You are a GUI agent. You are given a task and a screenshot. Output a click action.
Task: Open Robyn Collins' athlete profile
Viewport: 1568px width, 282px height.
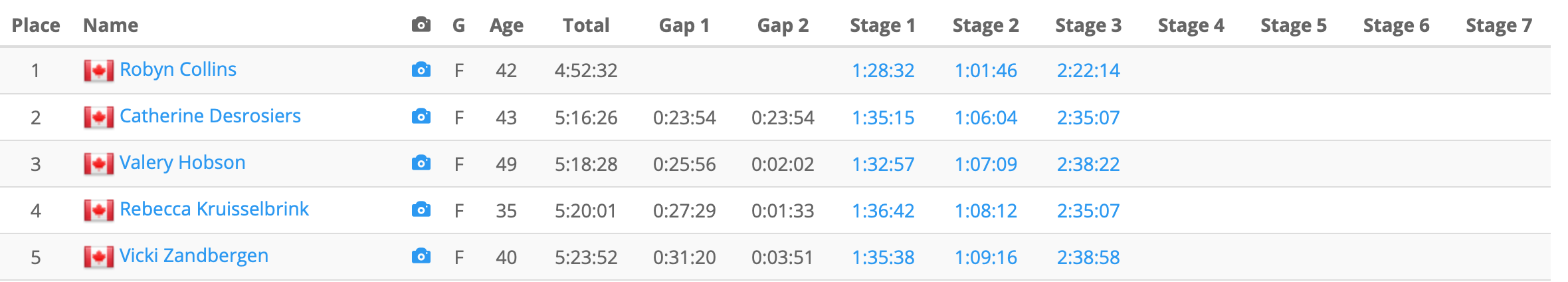[178, 69]
